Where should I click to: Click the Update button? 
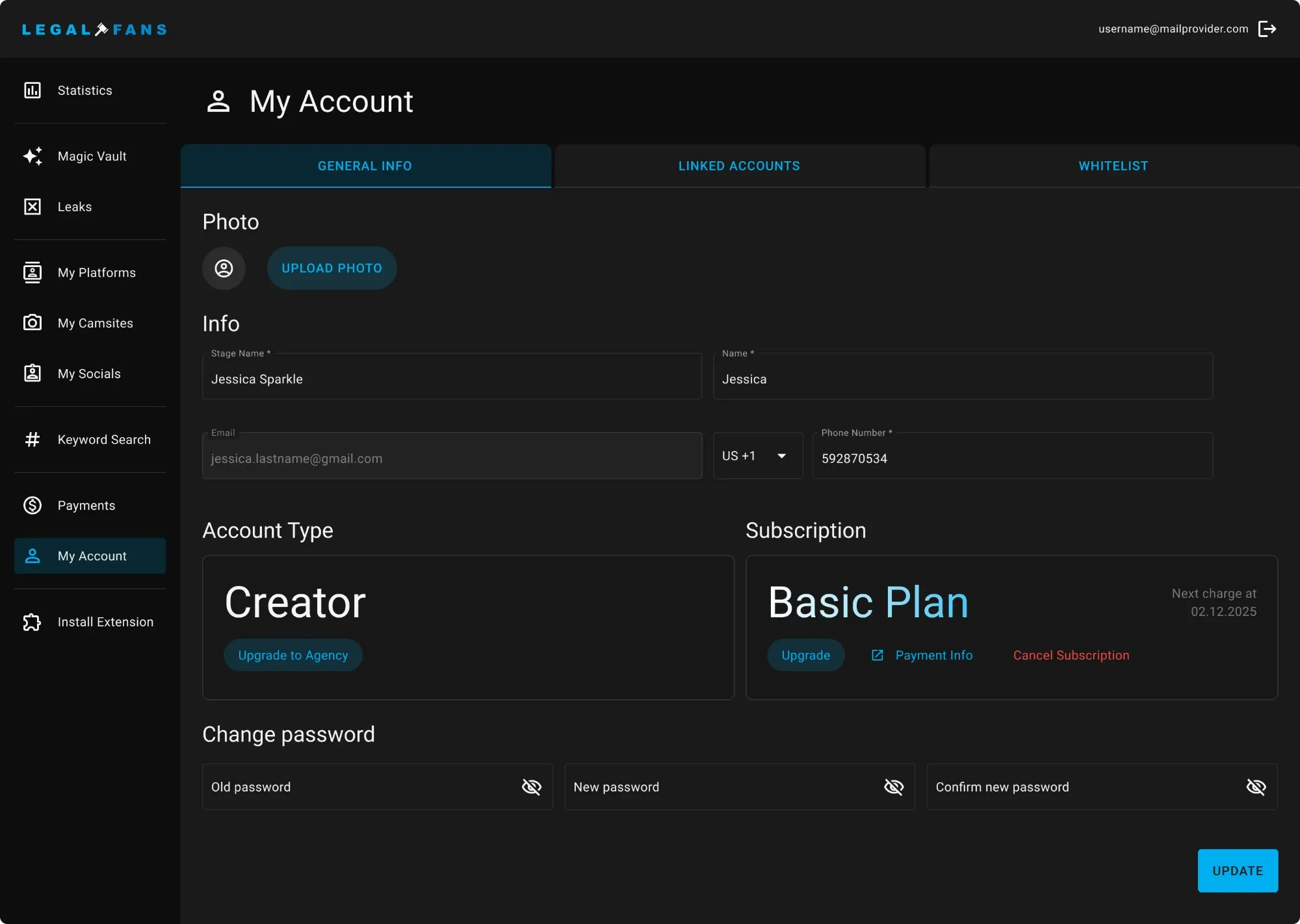(1238, 871)
